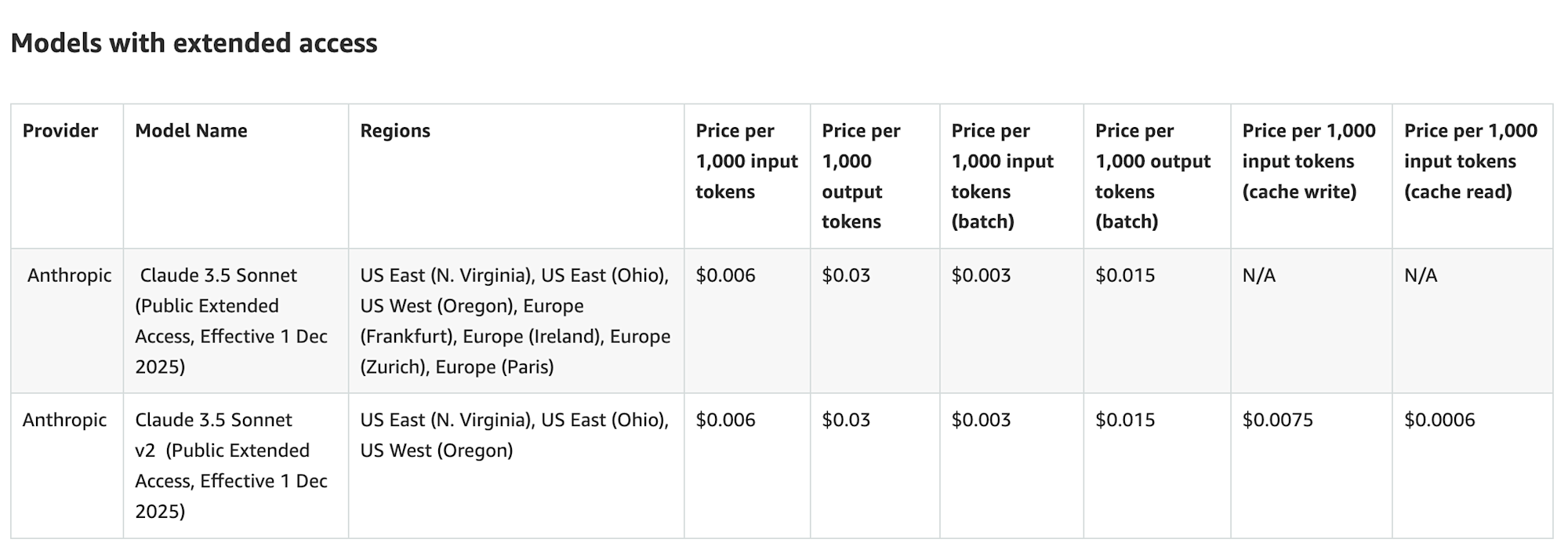
Task: Click the batch input tokens price header
Action: 1002,176
